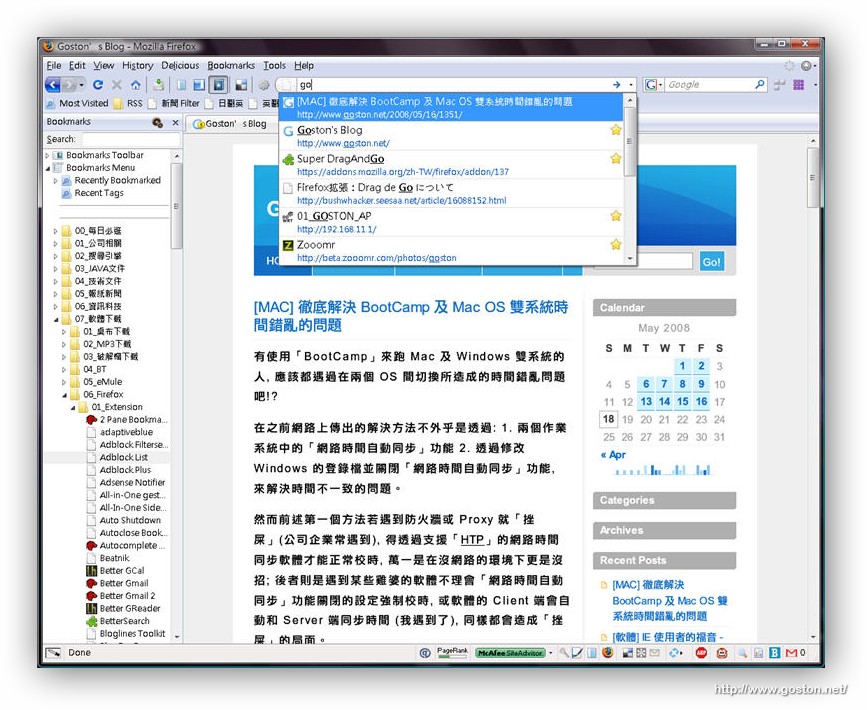Click the Go! search button on blog

pyautogui.click(x=711, y=262)
